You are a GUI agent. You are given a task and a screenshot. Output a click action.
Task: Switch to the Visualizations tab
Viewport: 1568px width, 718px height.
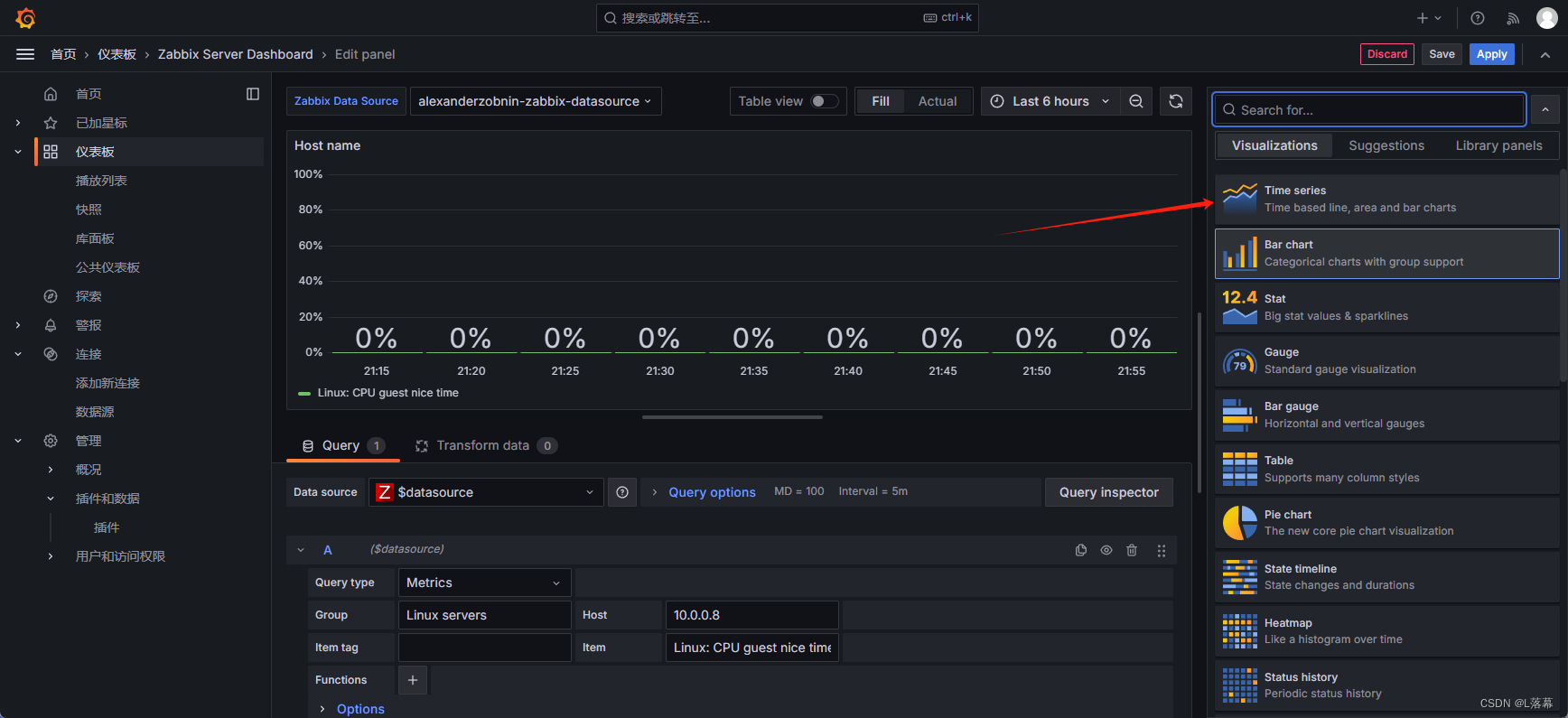pos(1274,145)
